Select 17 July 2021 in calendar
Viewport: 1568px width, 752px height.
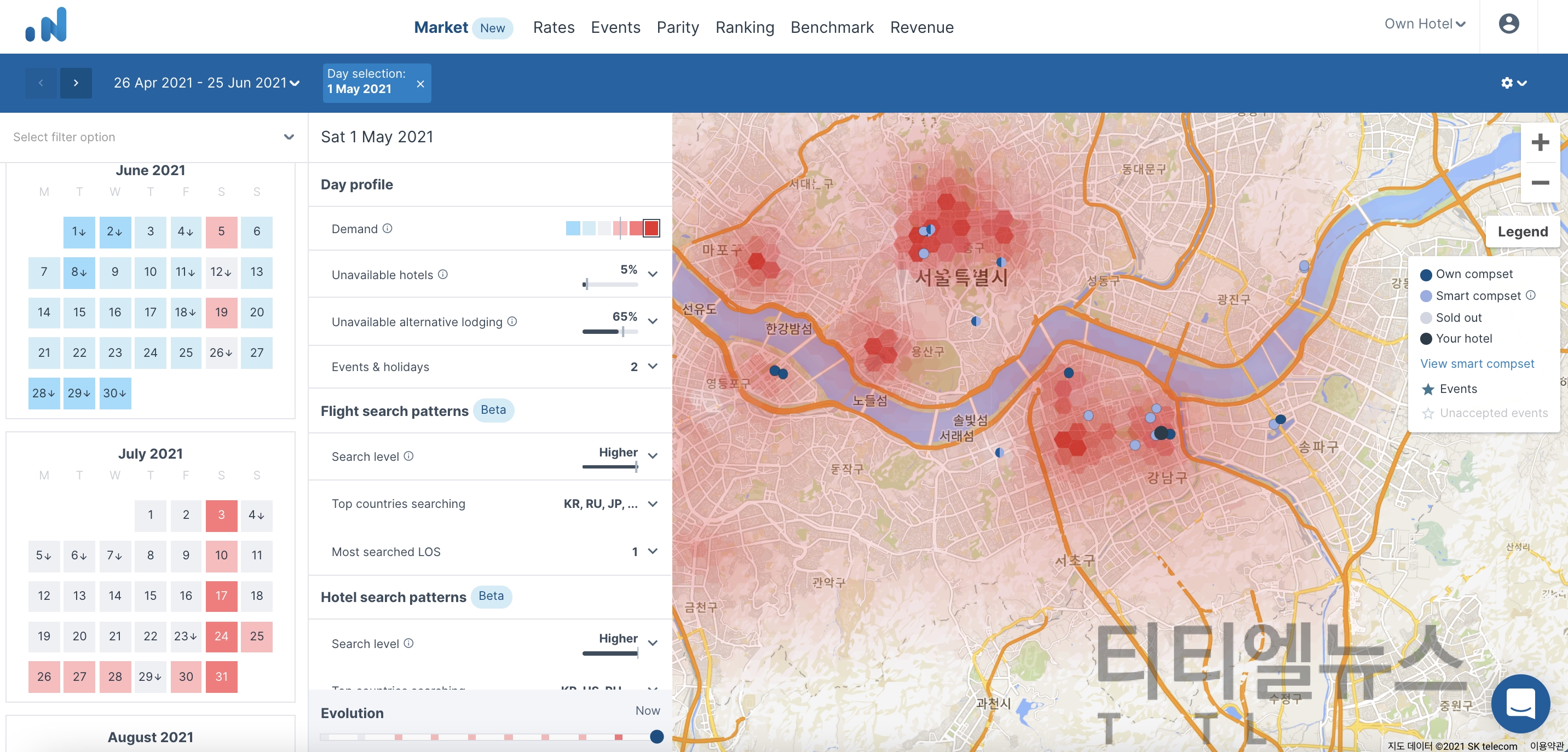click(221, 596)
